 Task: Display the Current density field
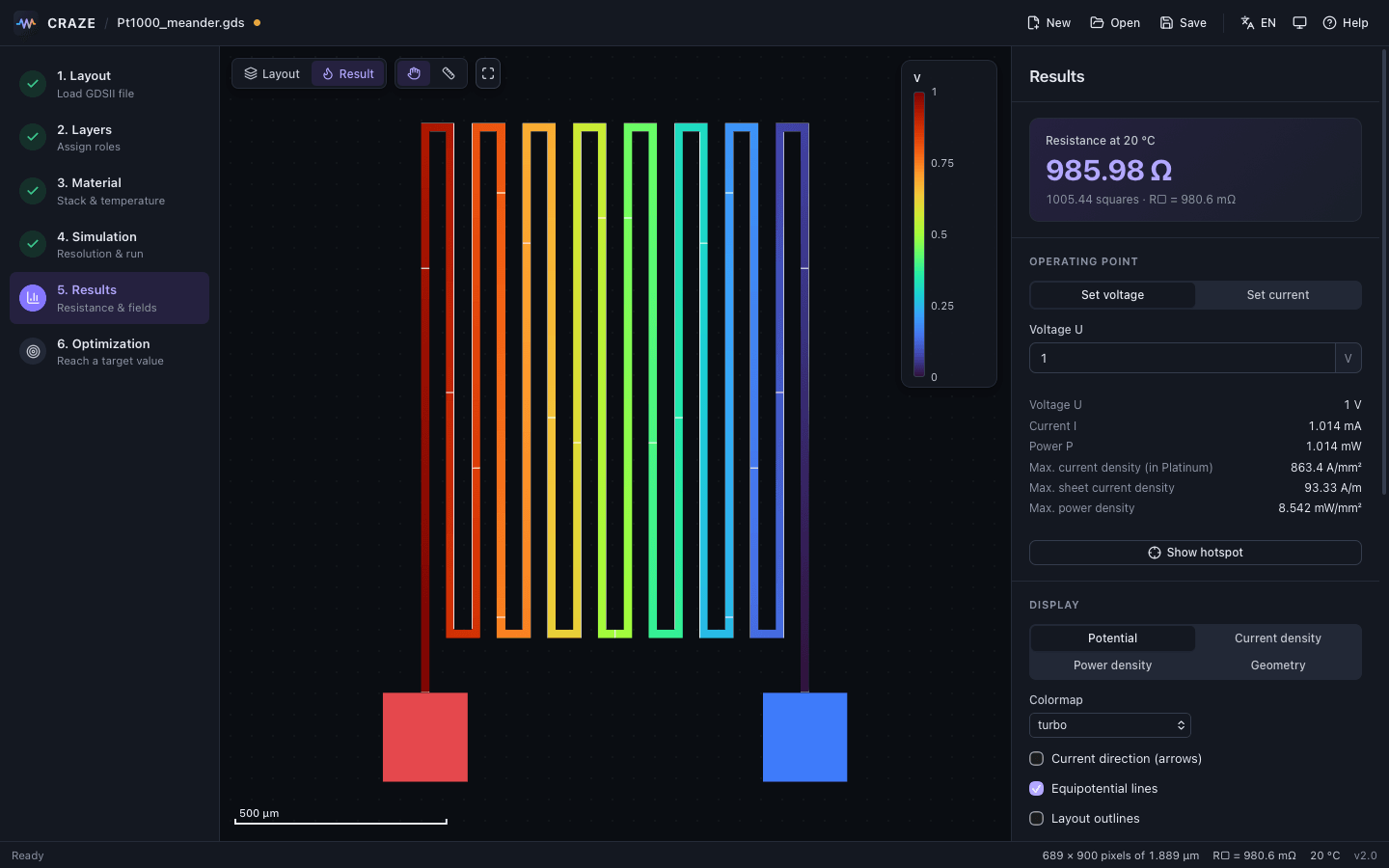(1278, 638)
